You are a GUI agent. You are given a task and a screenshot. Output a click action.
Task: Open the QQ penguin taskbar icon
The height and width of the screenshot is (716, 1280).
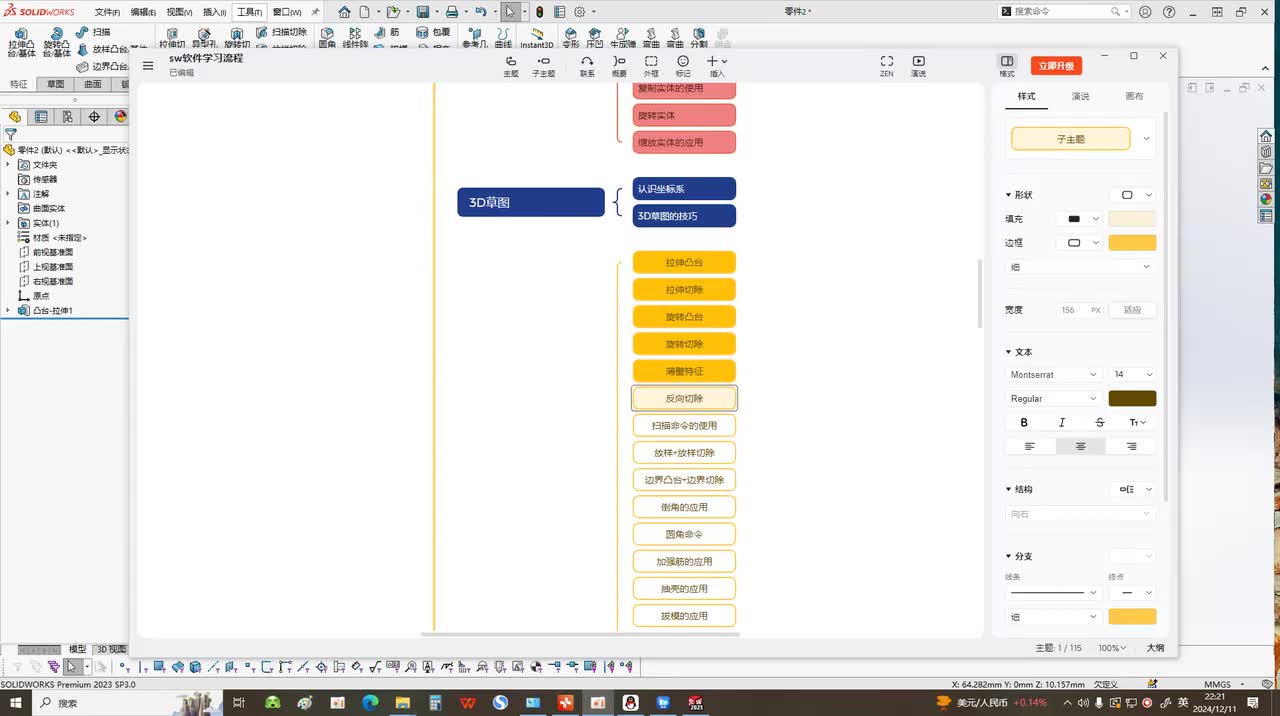coord(630,703)
